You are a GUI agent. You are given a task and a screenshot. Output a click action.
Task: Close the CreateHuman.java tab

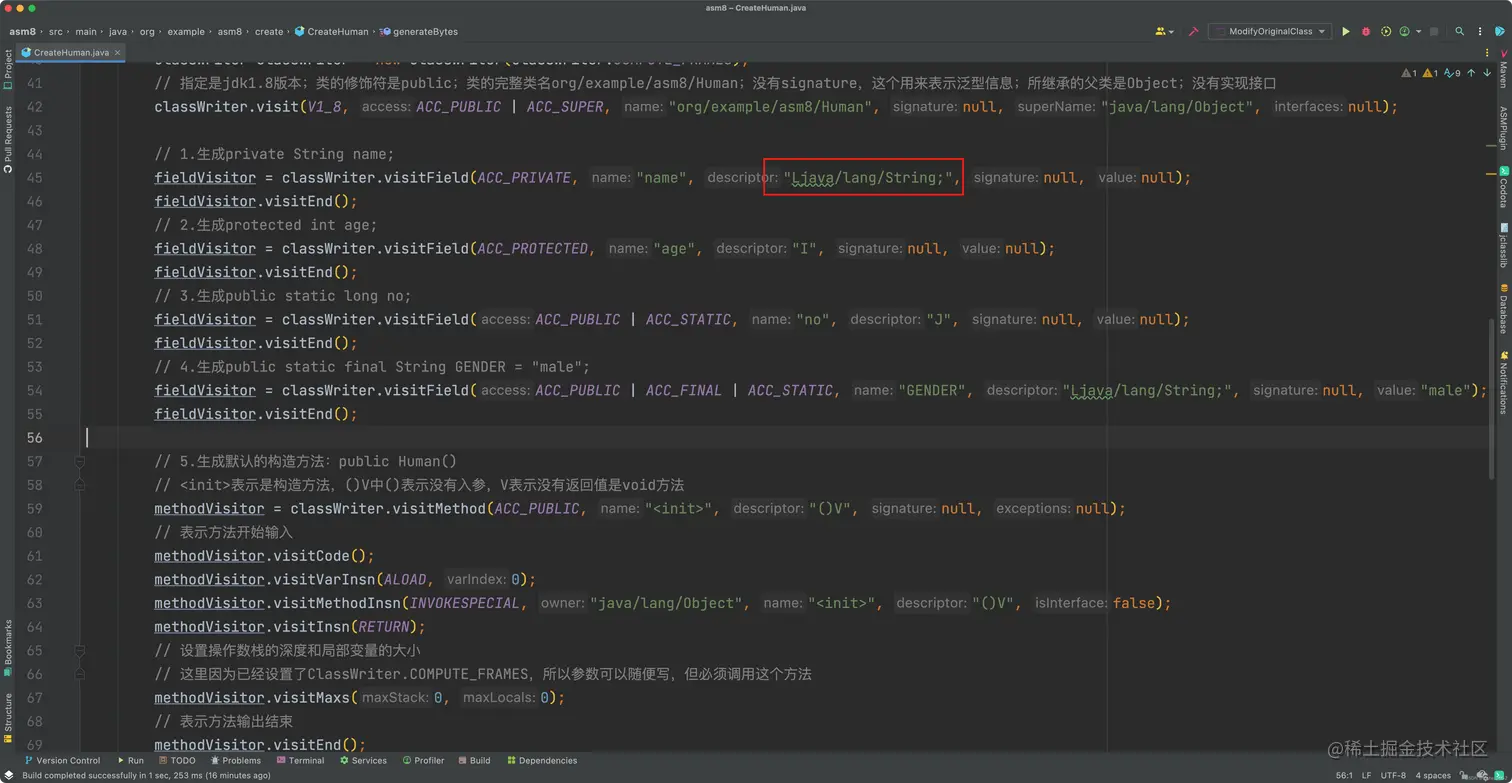pyautogui.click(x=117, y=52)
